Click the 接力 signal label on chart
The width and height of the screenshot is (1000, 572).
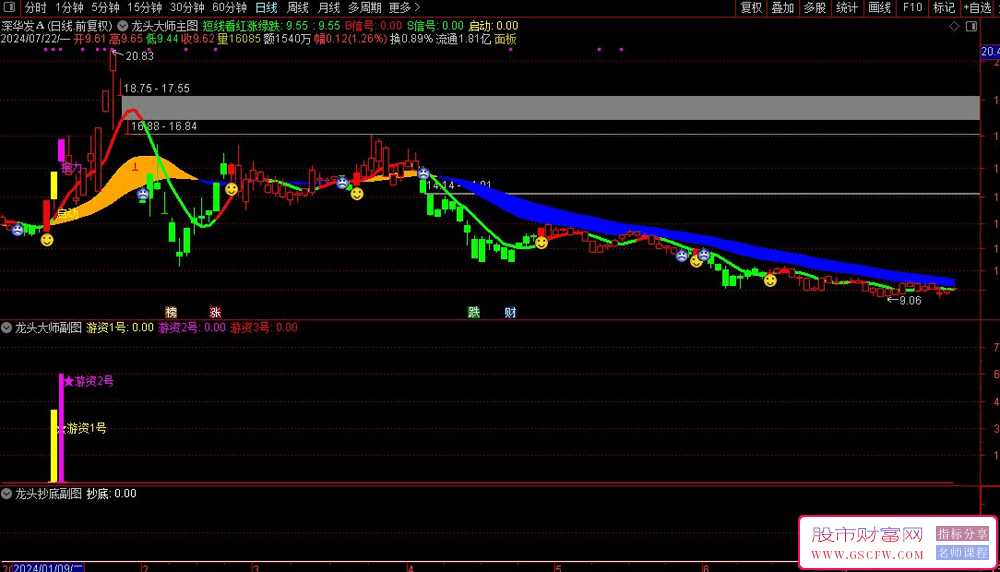click(71, 168)
